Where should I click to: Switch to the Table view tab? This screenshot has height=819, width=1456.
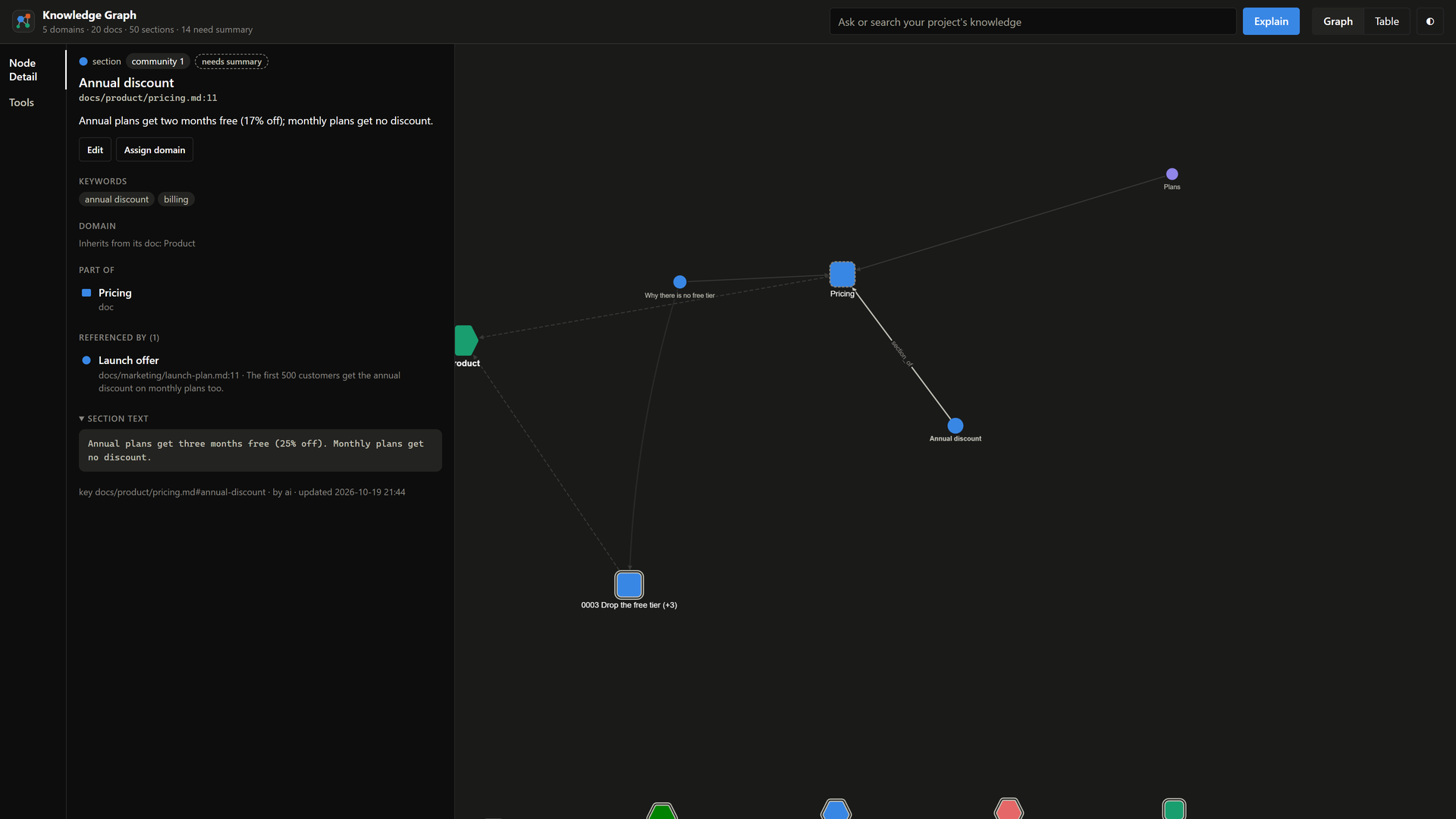[1386, 21]
